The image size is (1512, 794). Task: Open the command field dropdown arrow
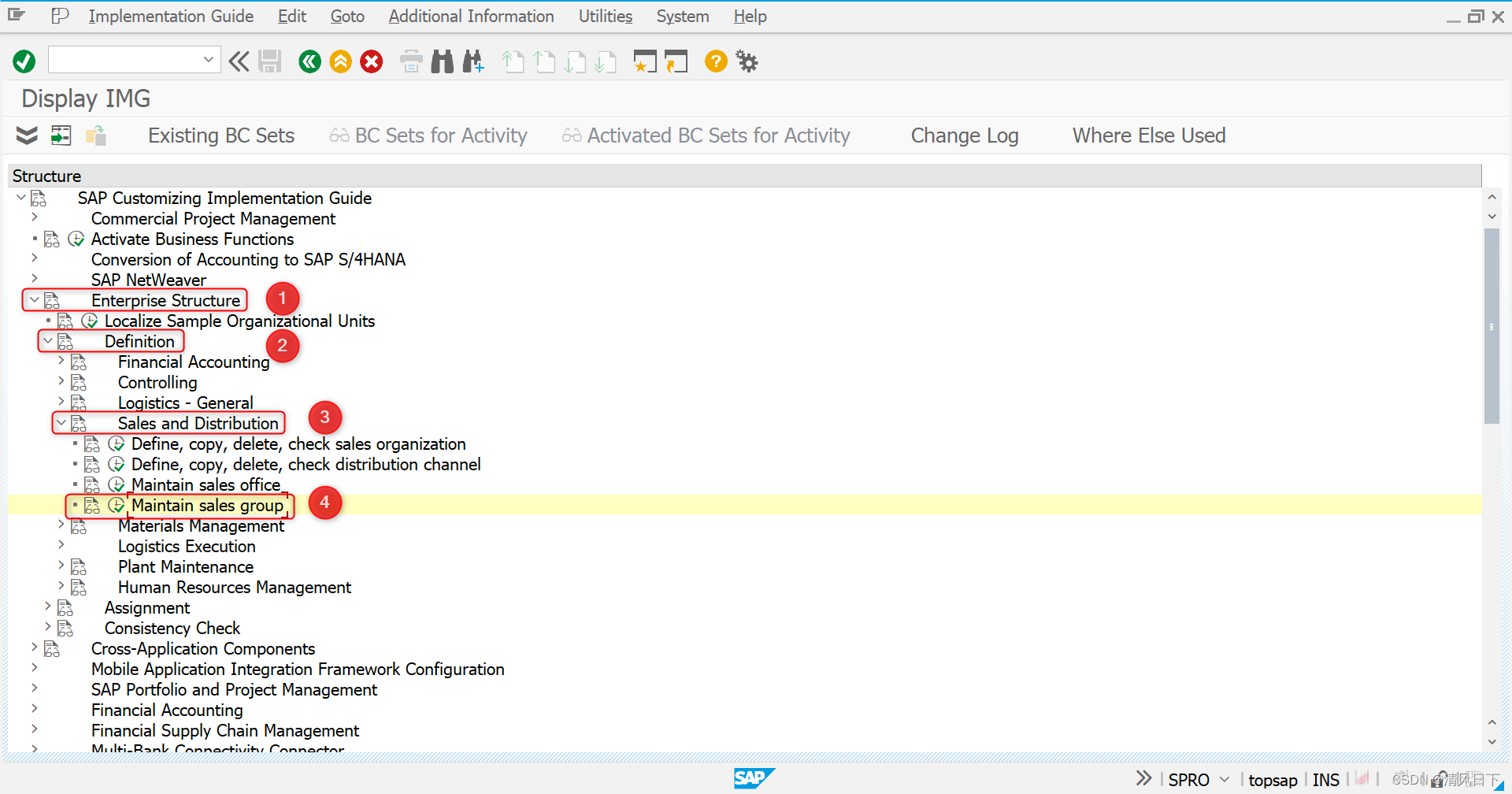click(x=209, y=59)
